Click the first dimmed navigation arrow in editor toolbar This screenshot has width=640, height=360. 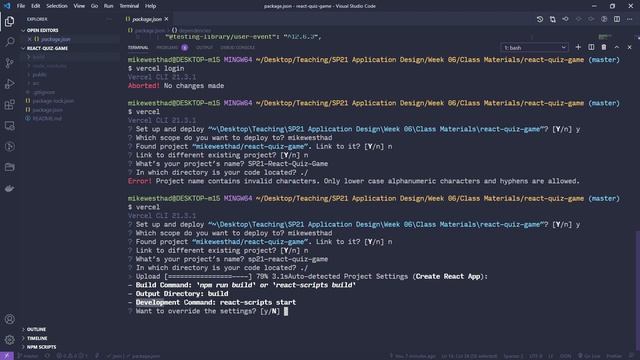[578, 19]
